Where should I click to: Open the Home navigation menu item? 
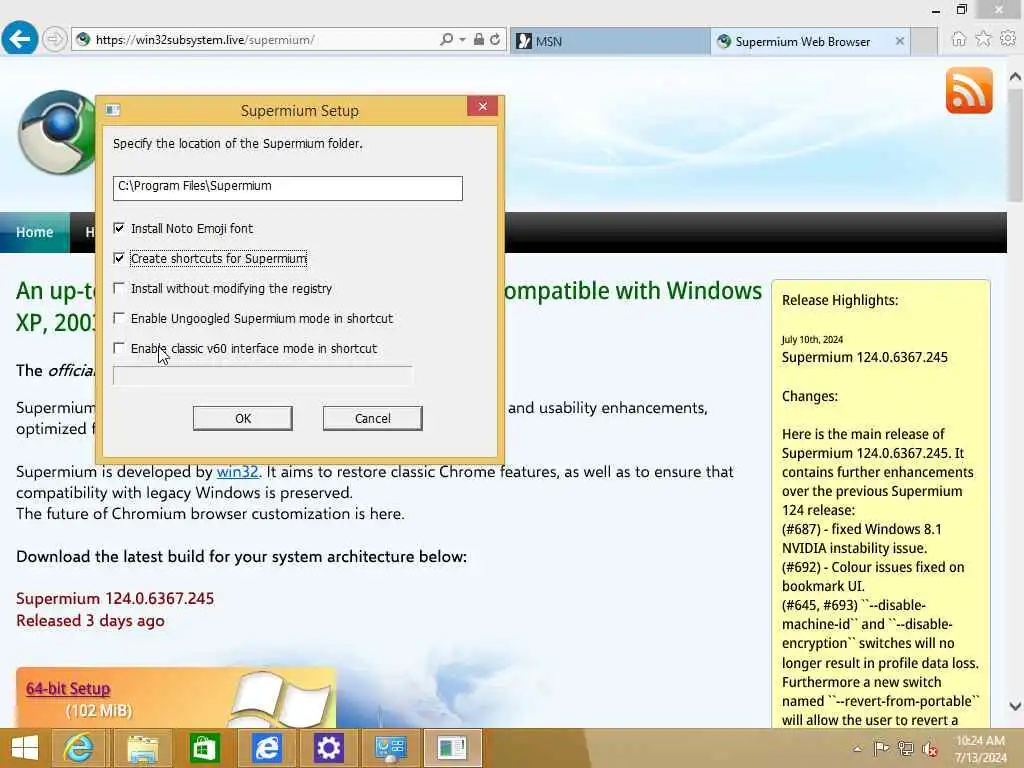35,232
